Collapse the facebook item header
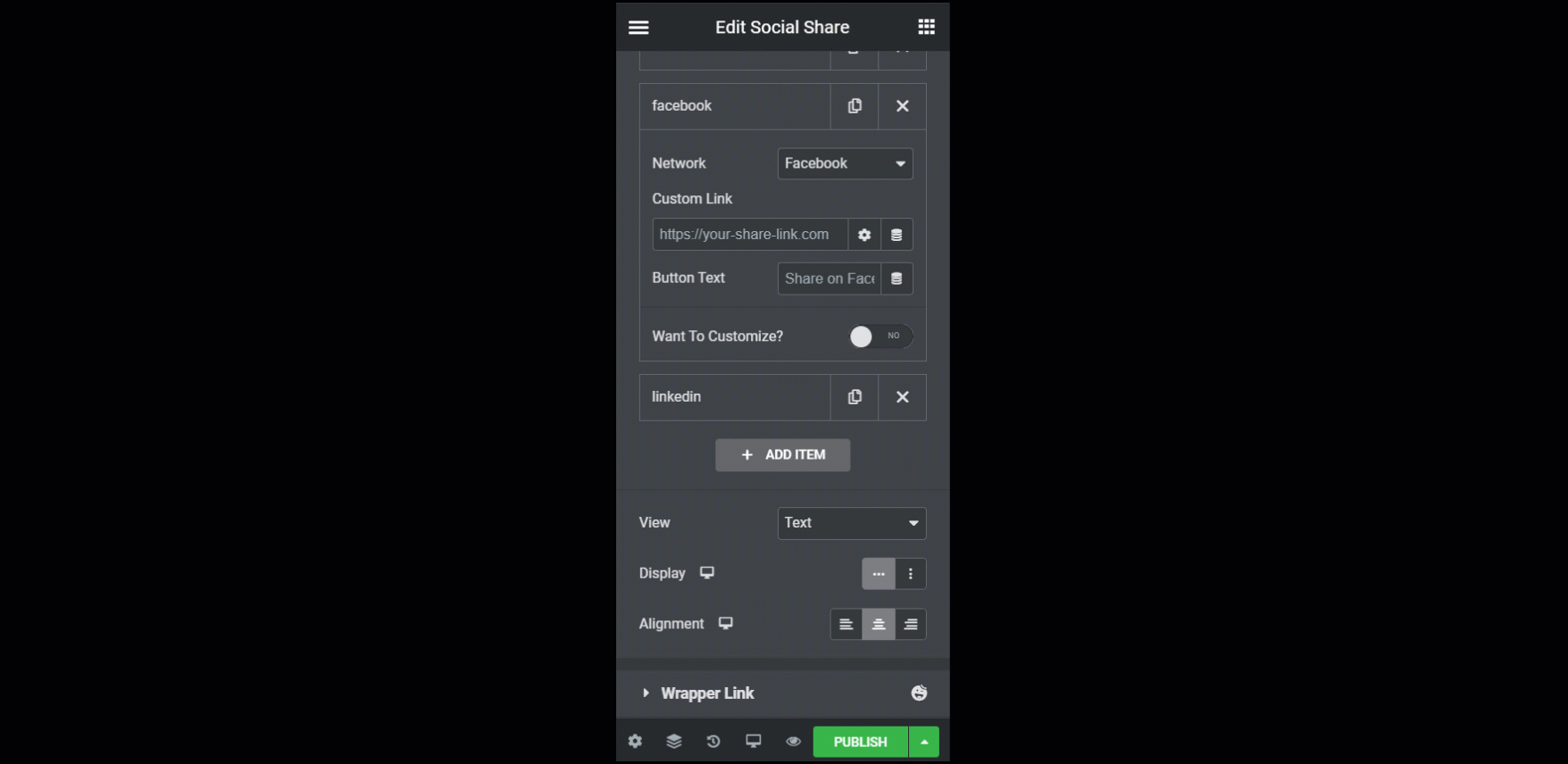This screenshot has height=764, width=1568. (735, 106)
